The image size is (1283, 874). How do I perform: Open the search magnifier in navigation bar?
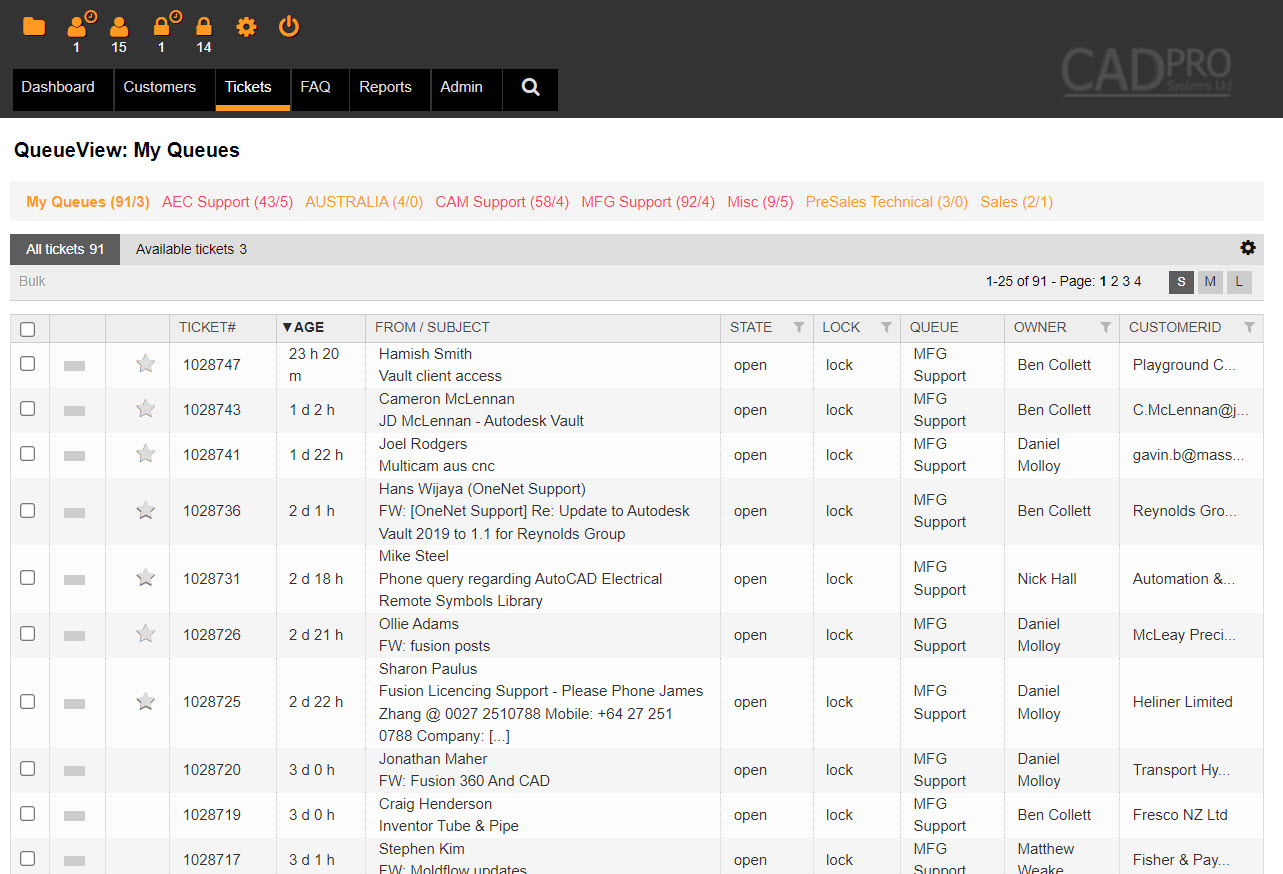click(x=531, y=88)
